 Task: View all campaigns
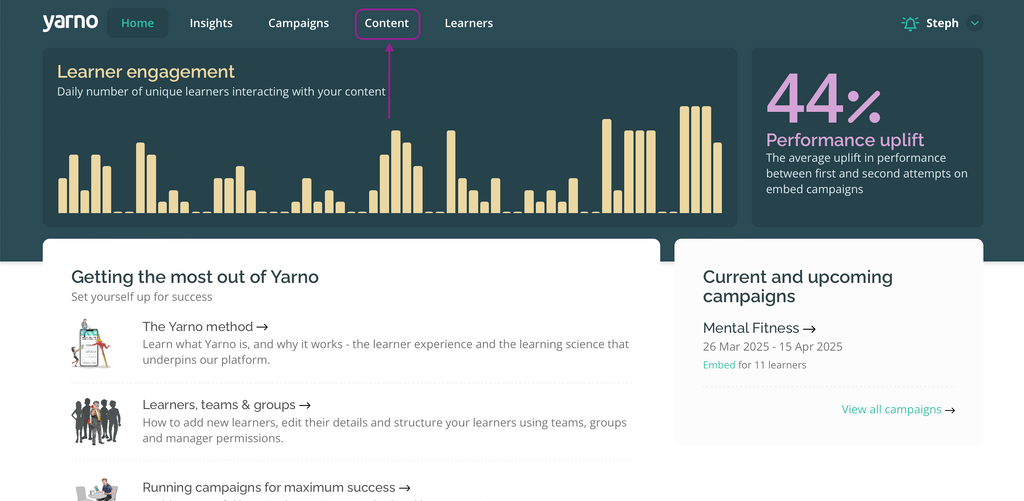898,410
